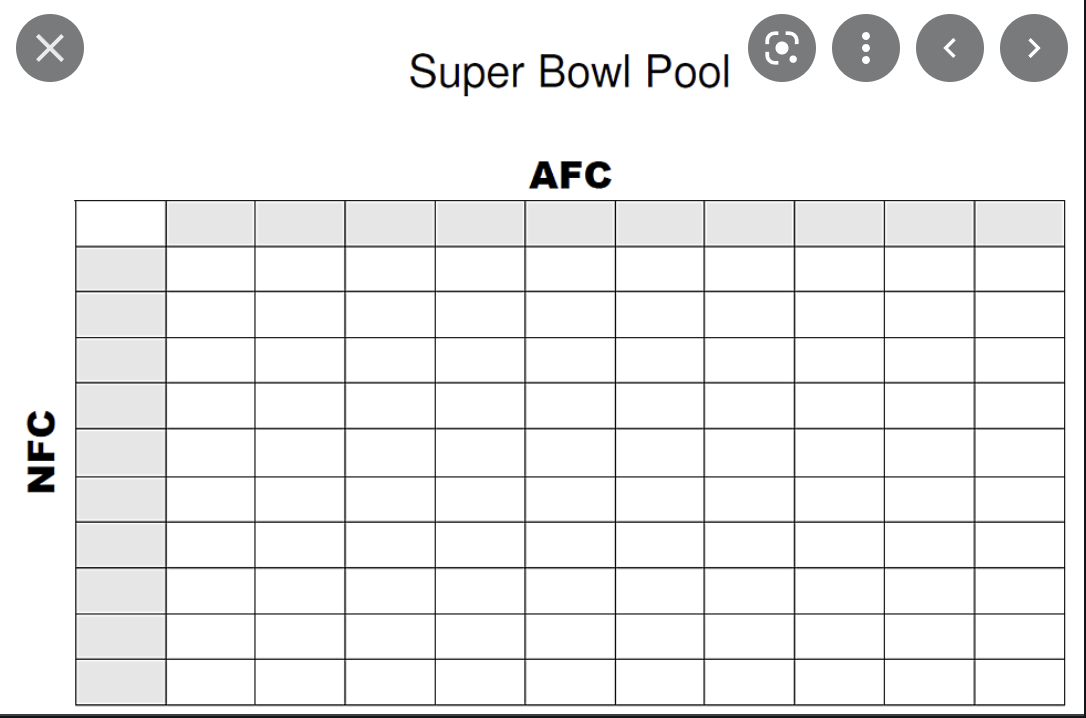
Task: Select bottom-right white square of the grid
Action: click(1020, 682)
